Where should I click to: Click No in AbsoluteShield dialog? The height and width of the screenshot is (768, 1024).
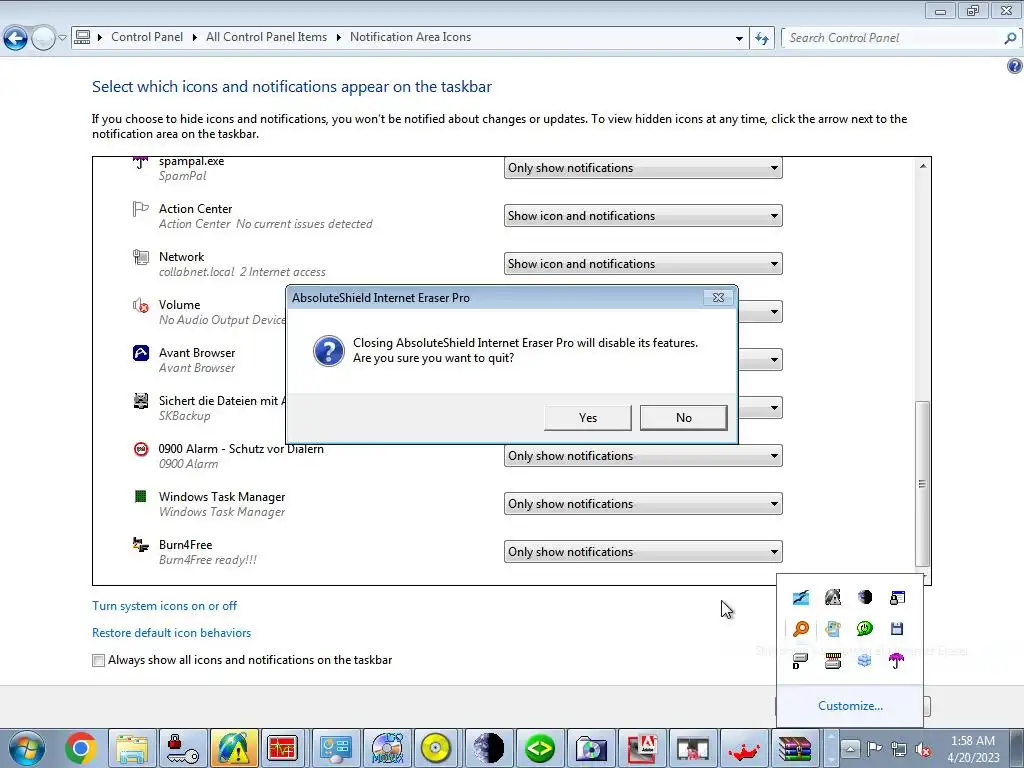click(684, 418)
